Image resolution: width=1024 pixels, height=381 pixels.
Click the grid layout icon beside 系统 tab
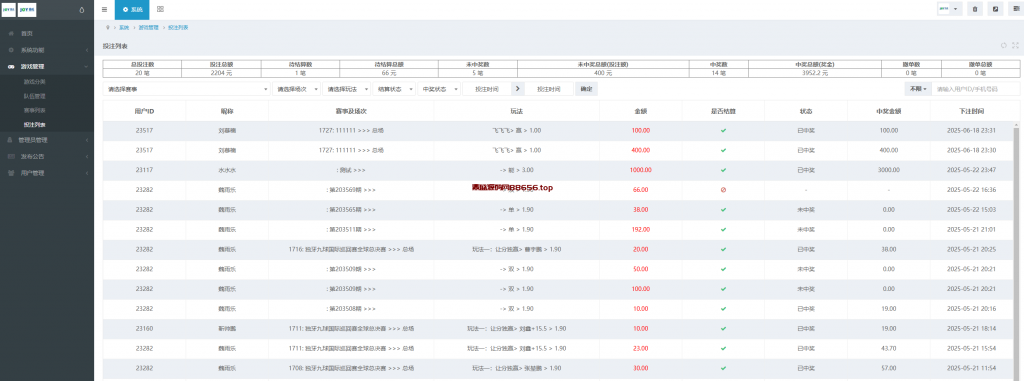pos(161,9)
